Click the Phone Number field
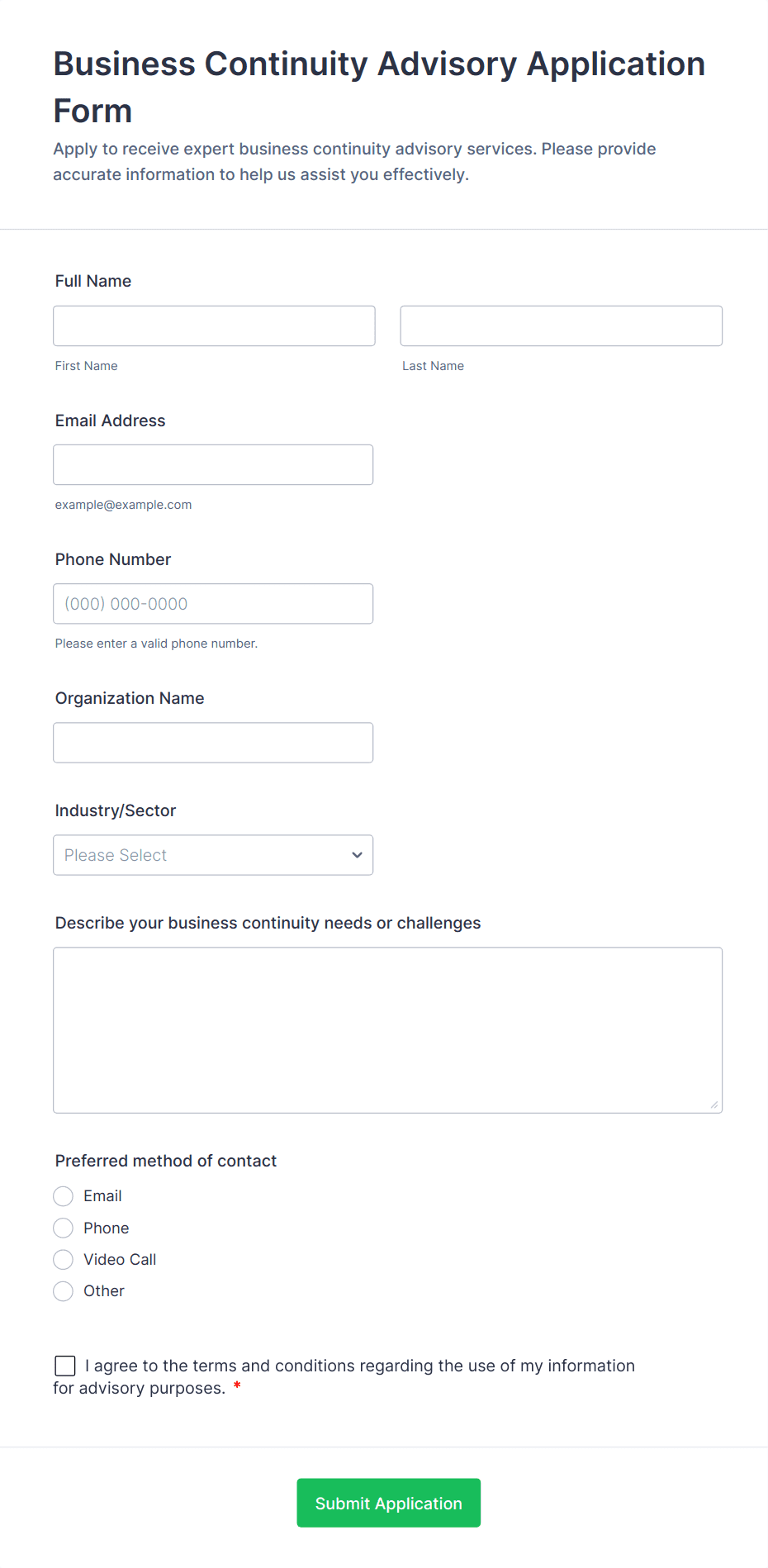The image size is (768, 1568). coord(213,604)
